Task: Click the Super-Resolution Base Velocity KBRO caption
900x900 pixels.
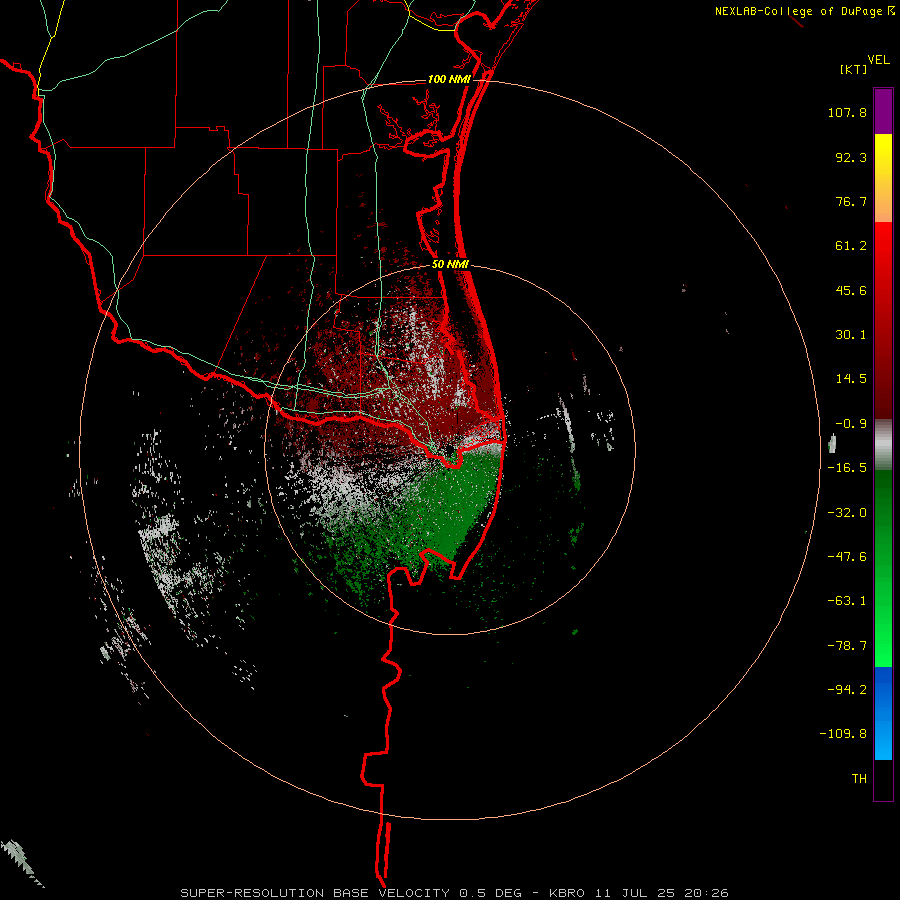Action: (x=455, y=893)
